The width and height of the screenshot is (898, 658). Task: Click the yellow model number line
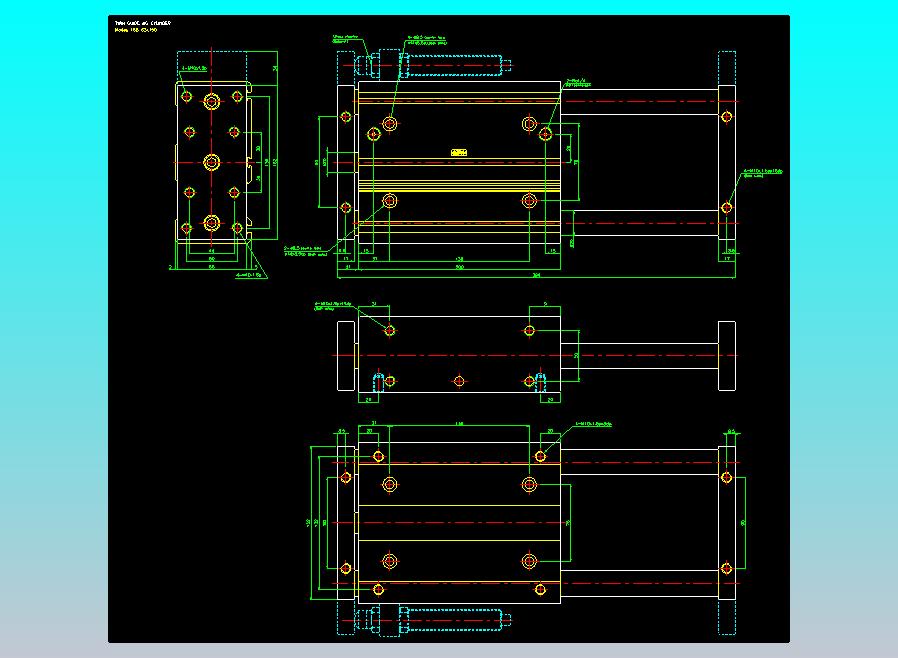pyautogui.click(x=136, y=30)
